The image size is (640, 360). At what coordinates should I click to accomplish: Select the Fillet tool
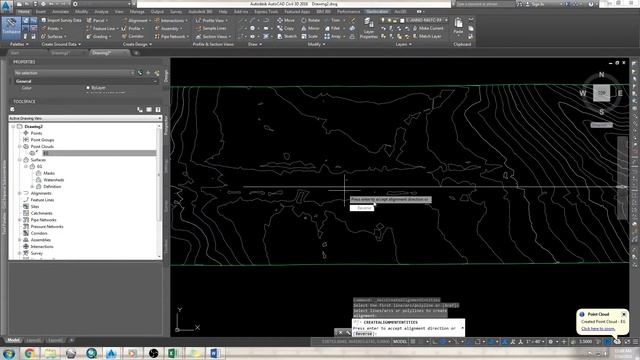(333, 29)
